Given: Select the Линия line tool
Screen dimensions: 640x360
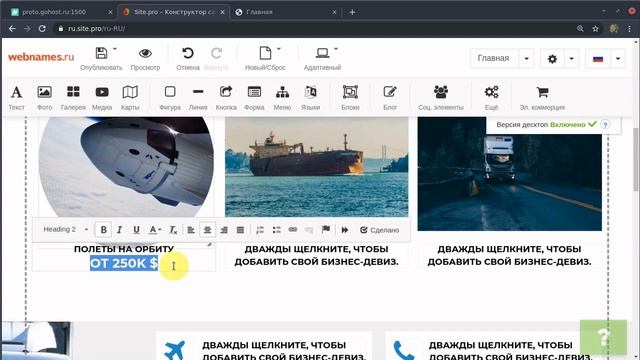Looking at the screenshot, I should click(198, 98).
